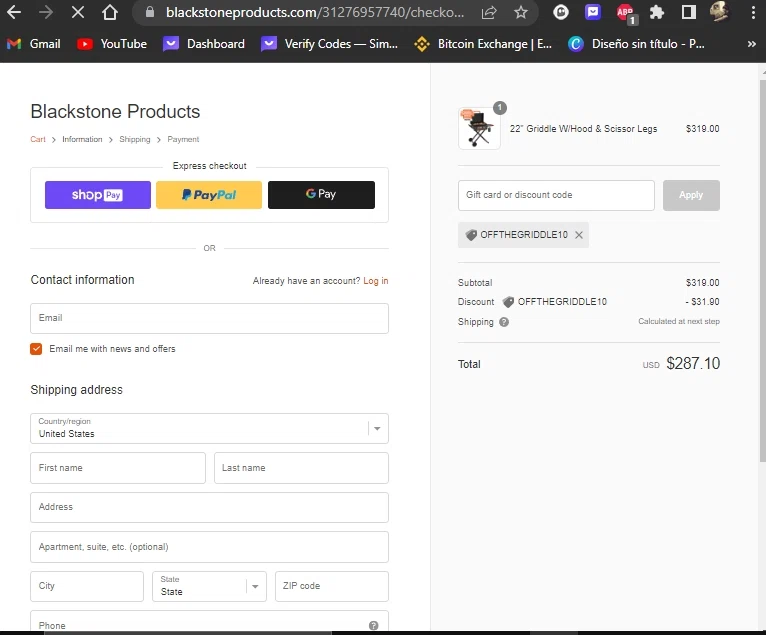Remove the OFFTHEGRIDDLE10 discount code tag
This screenshot has height=635, width=766.
[x=579, y=235]
